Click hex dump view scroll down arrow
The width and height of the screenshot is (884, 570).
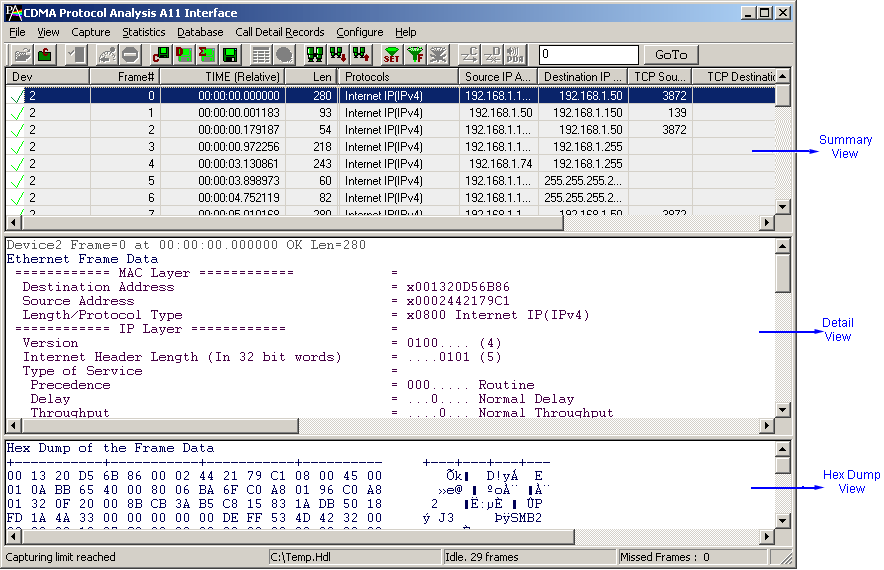coord(783,521)
